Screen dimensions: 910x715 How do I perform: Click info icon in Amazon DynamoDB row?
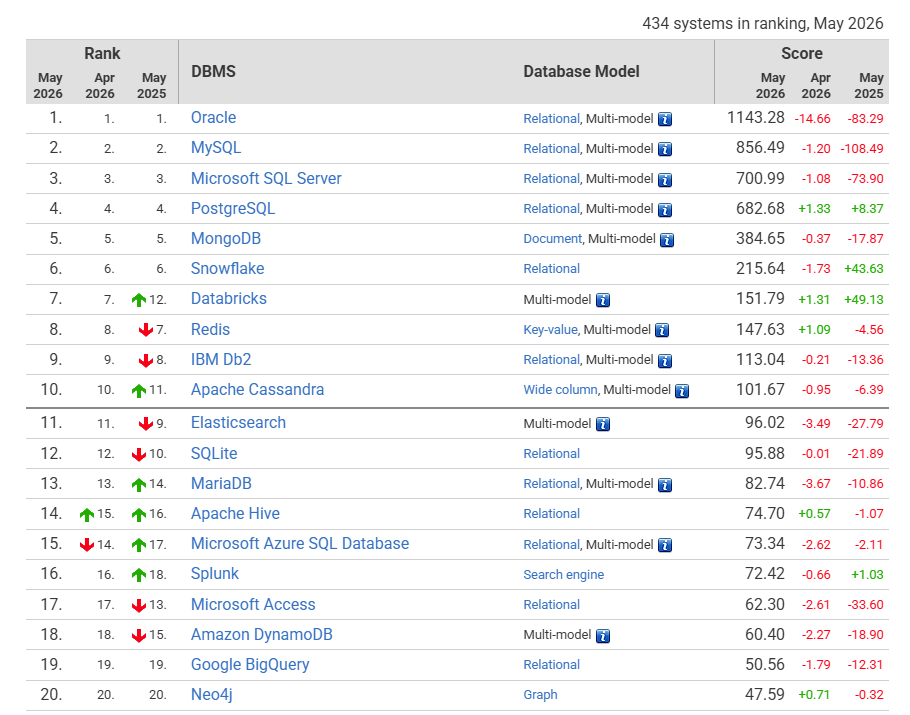tap(603, 635)
